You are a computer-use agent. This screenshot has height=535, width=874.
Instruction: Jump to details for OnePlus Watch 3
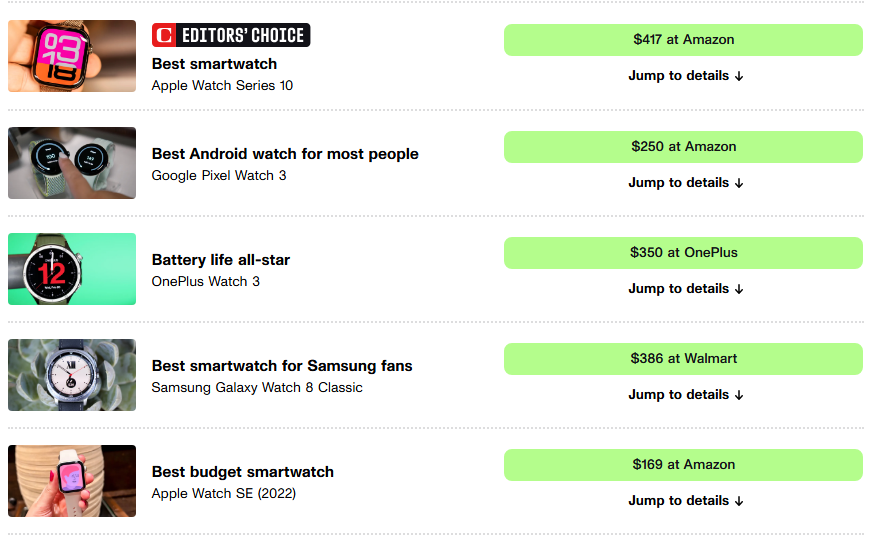pyautogui.click(x=686, y=289)
